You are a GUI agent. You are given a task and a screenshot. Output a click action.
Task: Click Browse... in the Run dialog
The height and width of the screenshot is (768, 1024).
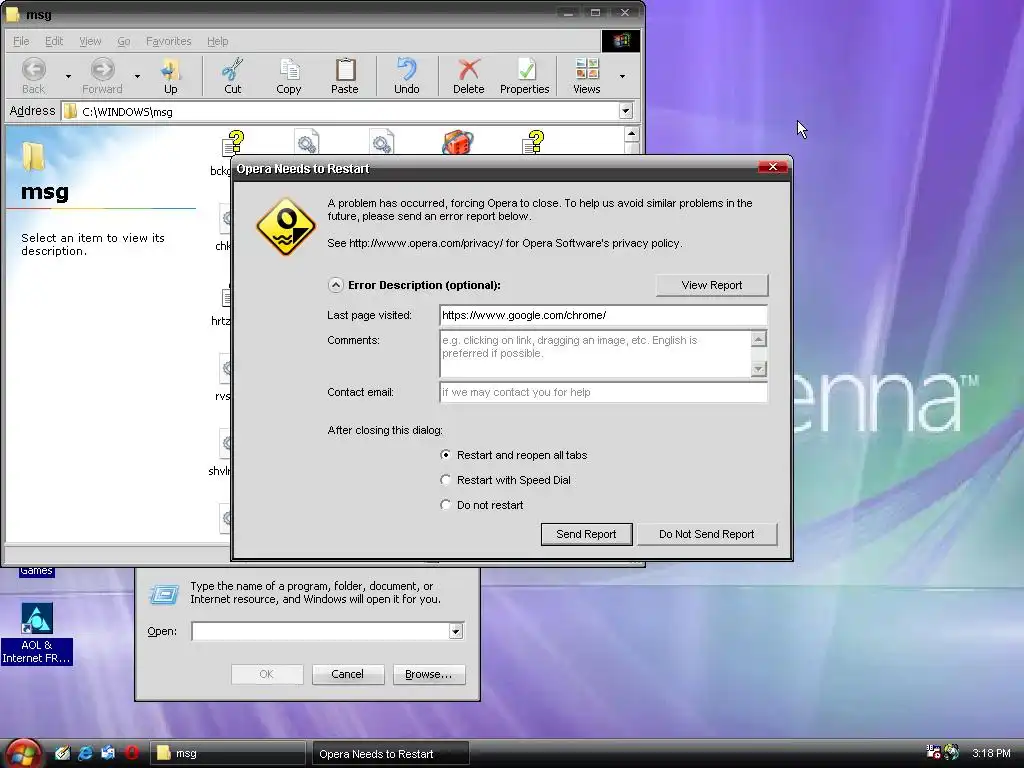(428, 674)
